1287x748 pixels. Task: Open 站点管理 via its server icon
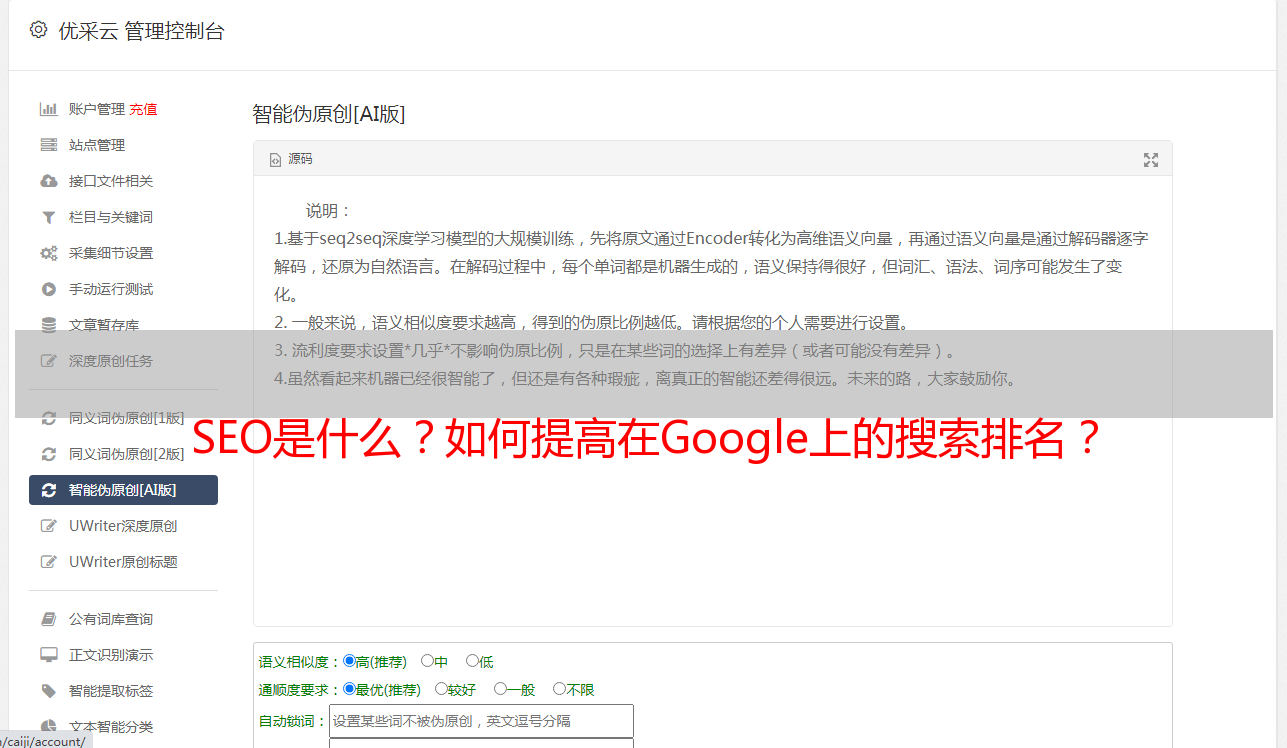(x=48, y=145)
